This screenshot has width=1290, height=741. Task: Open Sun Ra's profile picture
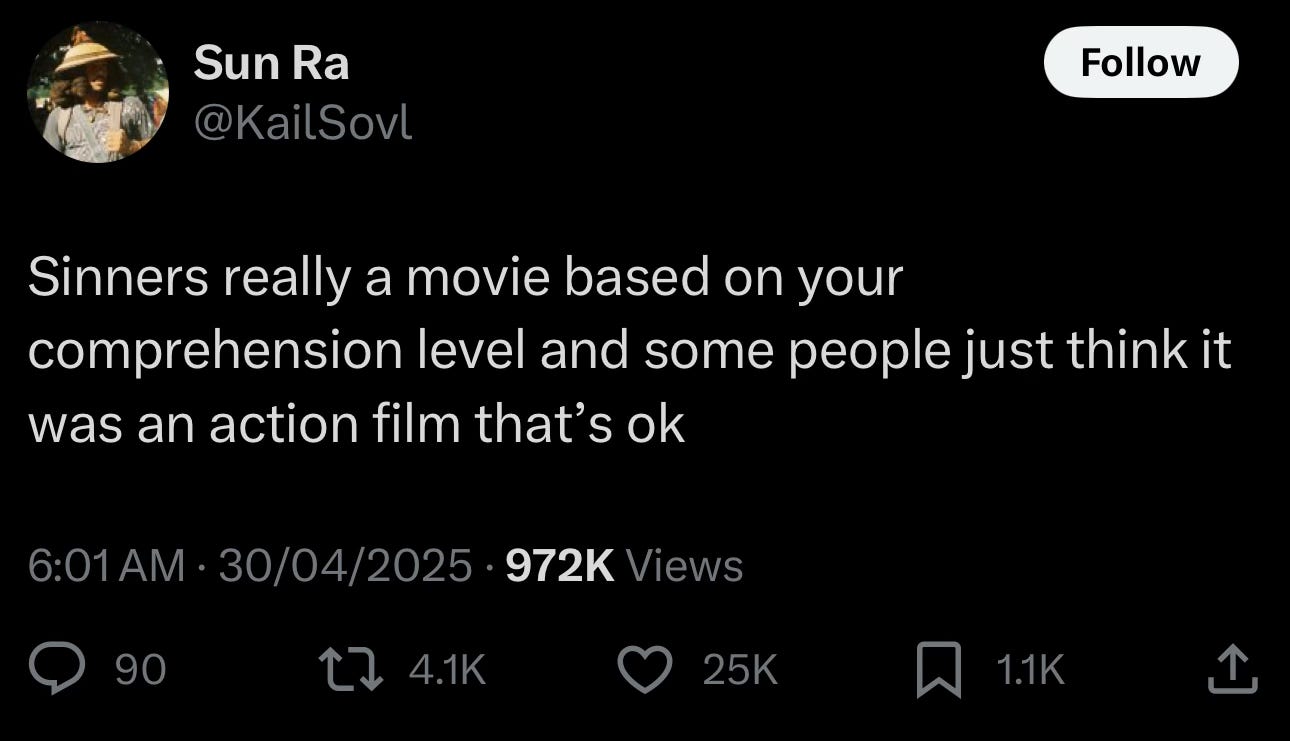coord(98,92)
